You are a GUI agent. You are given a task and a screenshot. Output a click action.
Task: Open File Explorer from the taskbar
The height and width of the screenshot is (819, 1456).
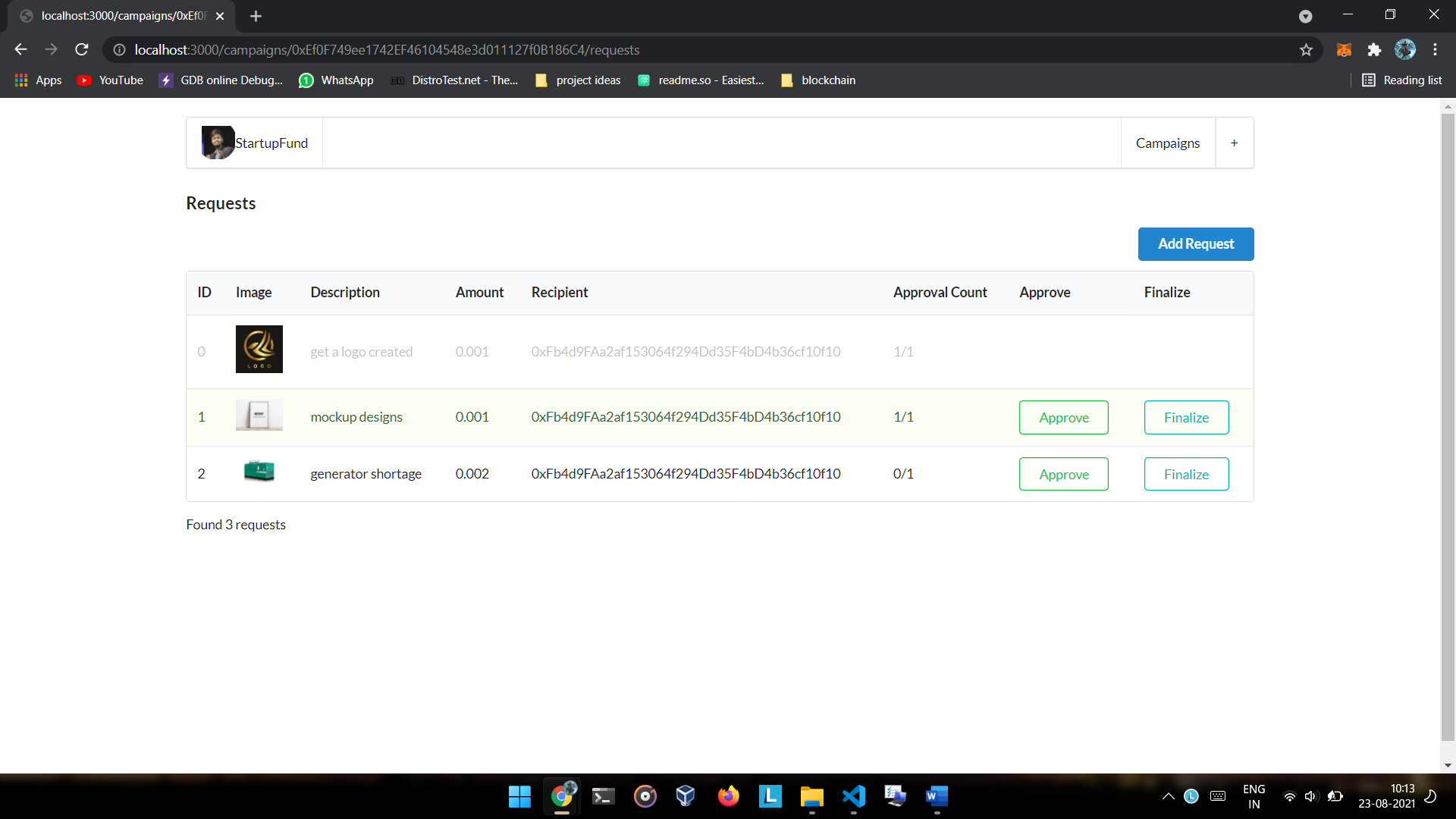[x=811, y=796]
